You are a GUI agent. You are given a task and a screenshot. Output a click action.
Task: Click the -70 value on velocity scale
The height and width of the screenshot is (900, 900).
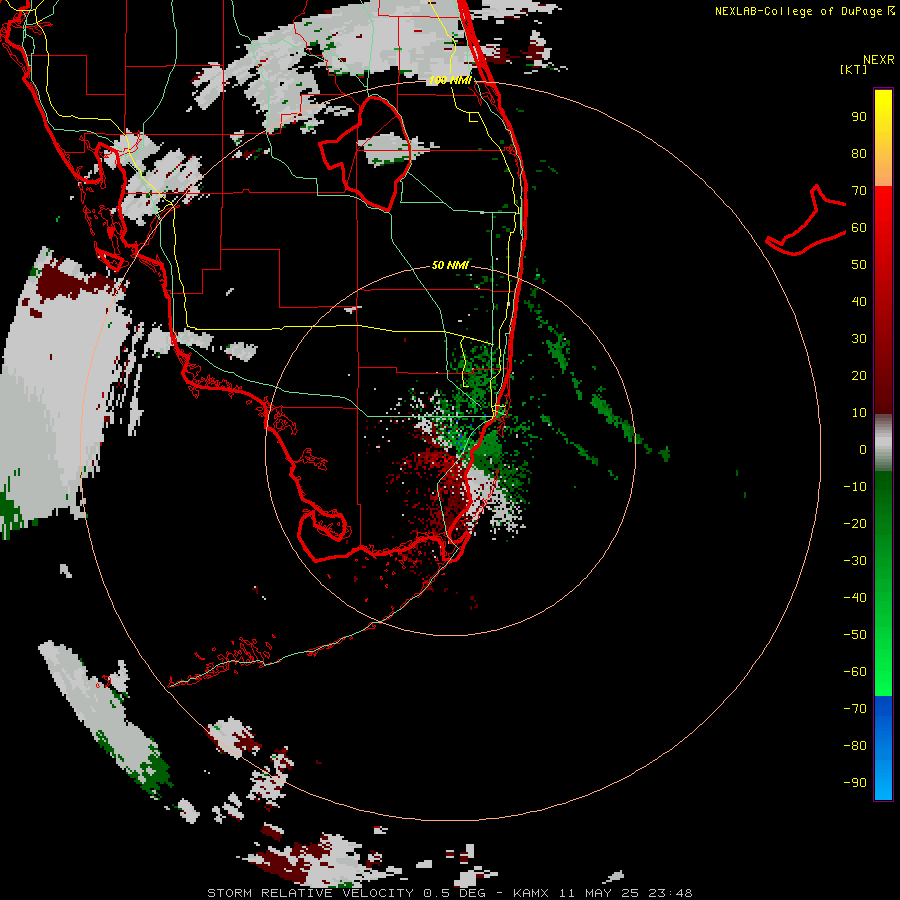pyautogui.click(x=855, y=709)
